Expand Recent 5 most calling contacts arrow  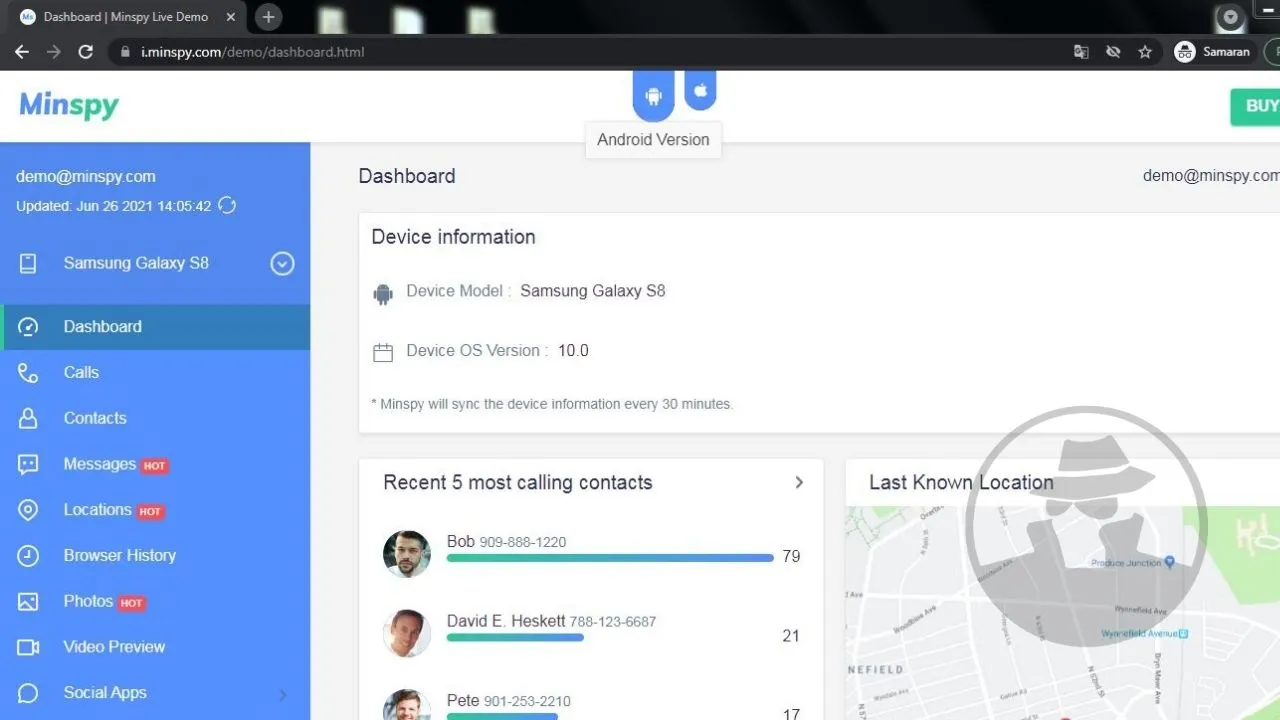[798, 483]
